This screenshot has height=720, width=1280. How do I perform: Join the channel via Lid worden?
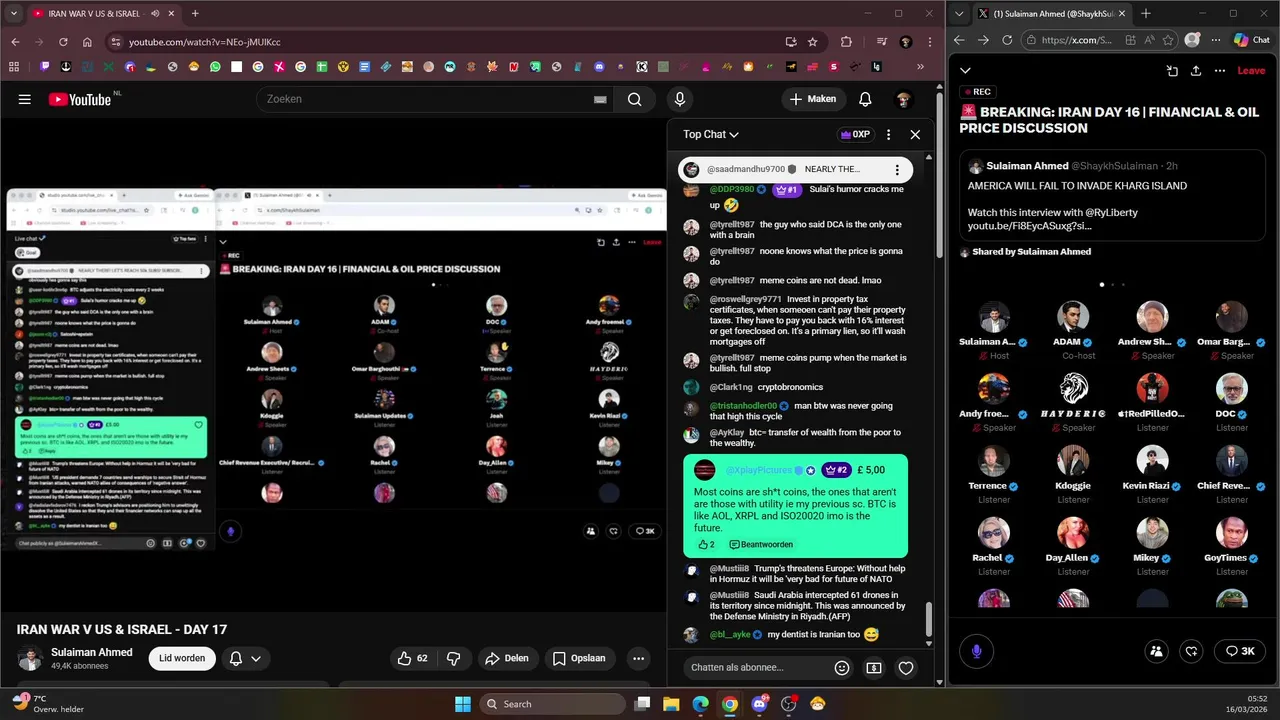pyautogui.click(x=182, y=658)
